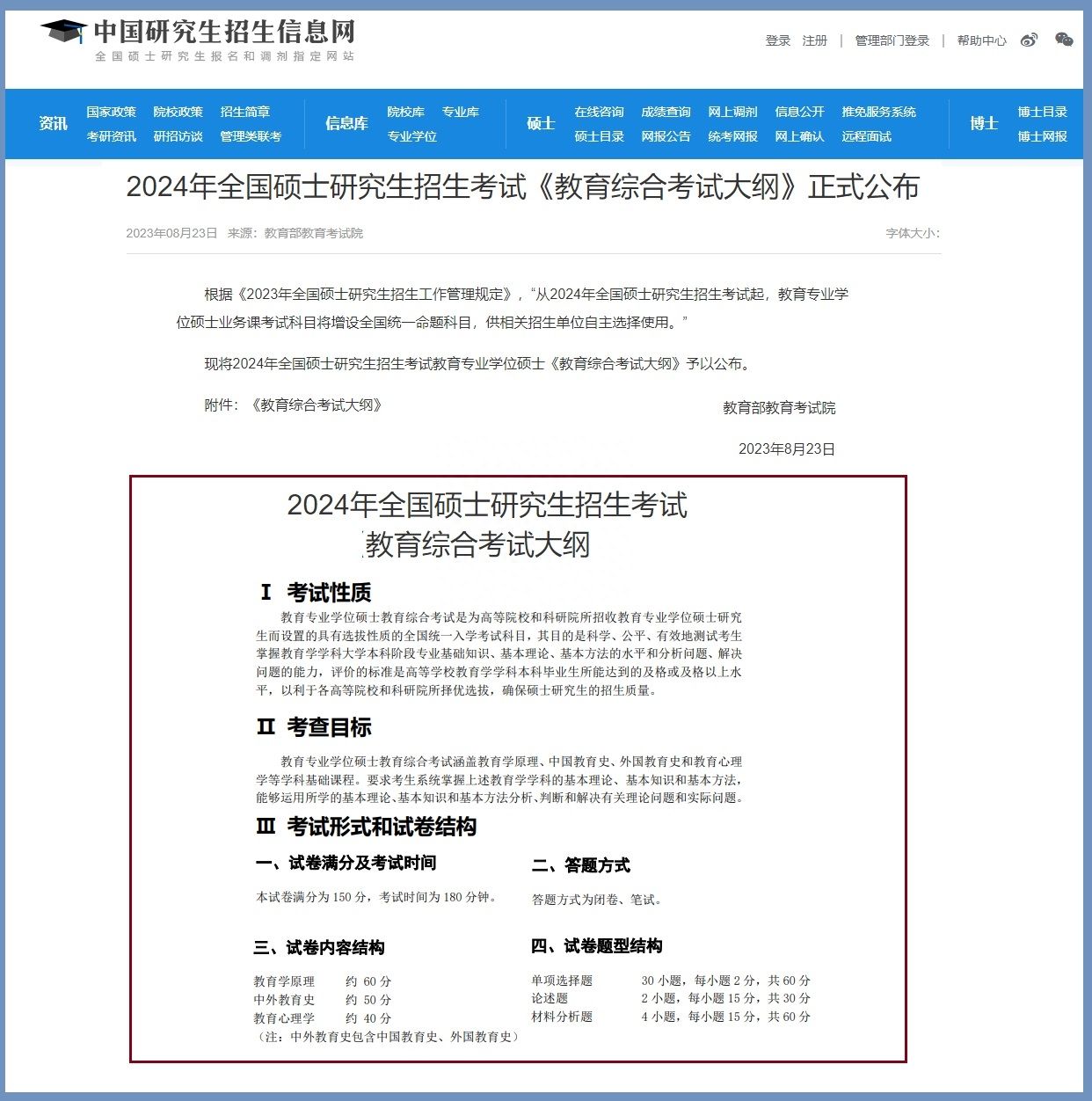
Task: Click the 论述题 row
Action: coord(671,998)
